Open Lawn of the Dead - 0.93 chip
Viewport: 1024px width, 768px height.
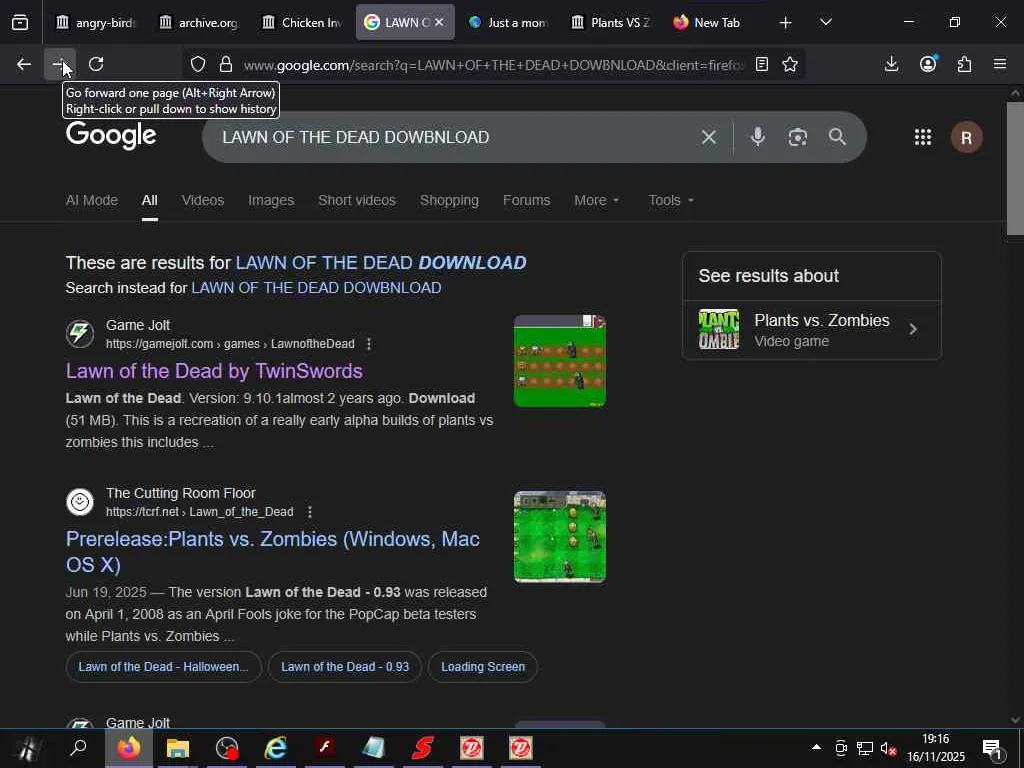[345, 667]
